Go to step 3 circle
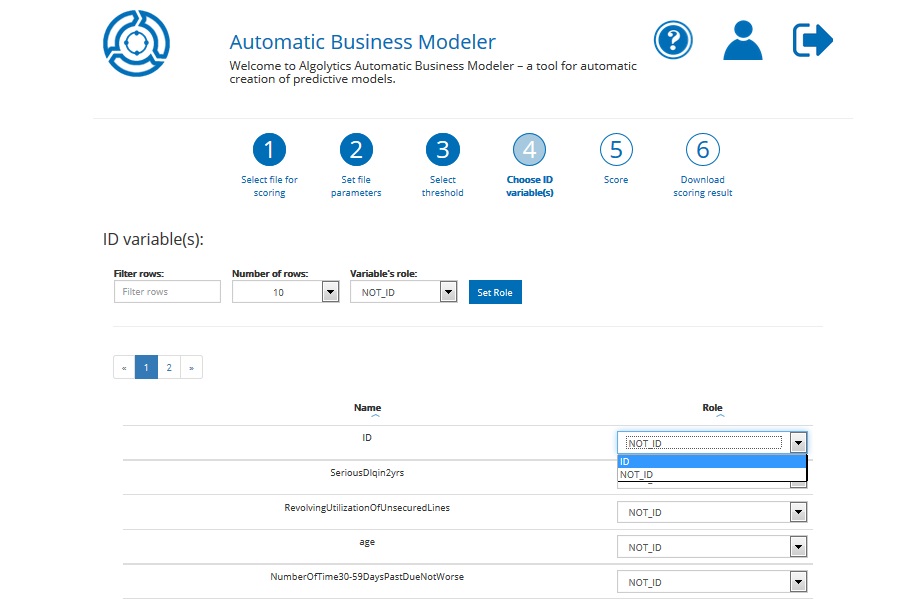Screen dimensions: 915x603 click(x=443, y=149)
